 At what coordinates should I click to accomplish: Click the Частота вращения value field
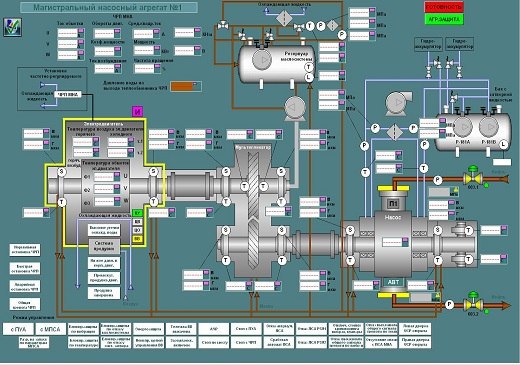pyautogui.click(x=147, y=69)
